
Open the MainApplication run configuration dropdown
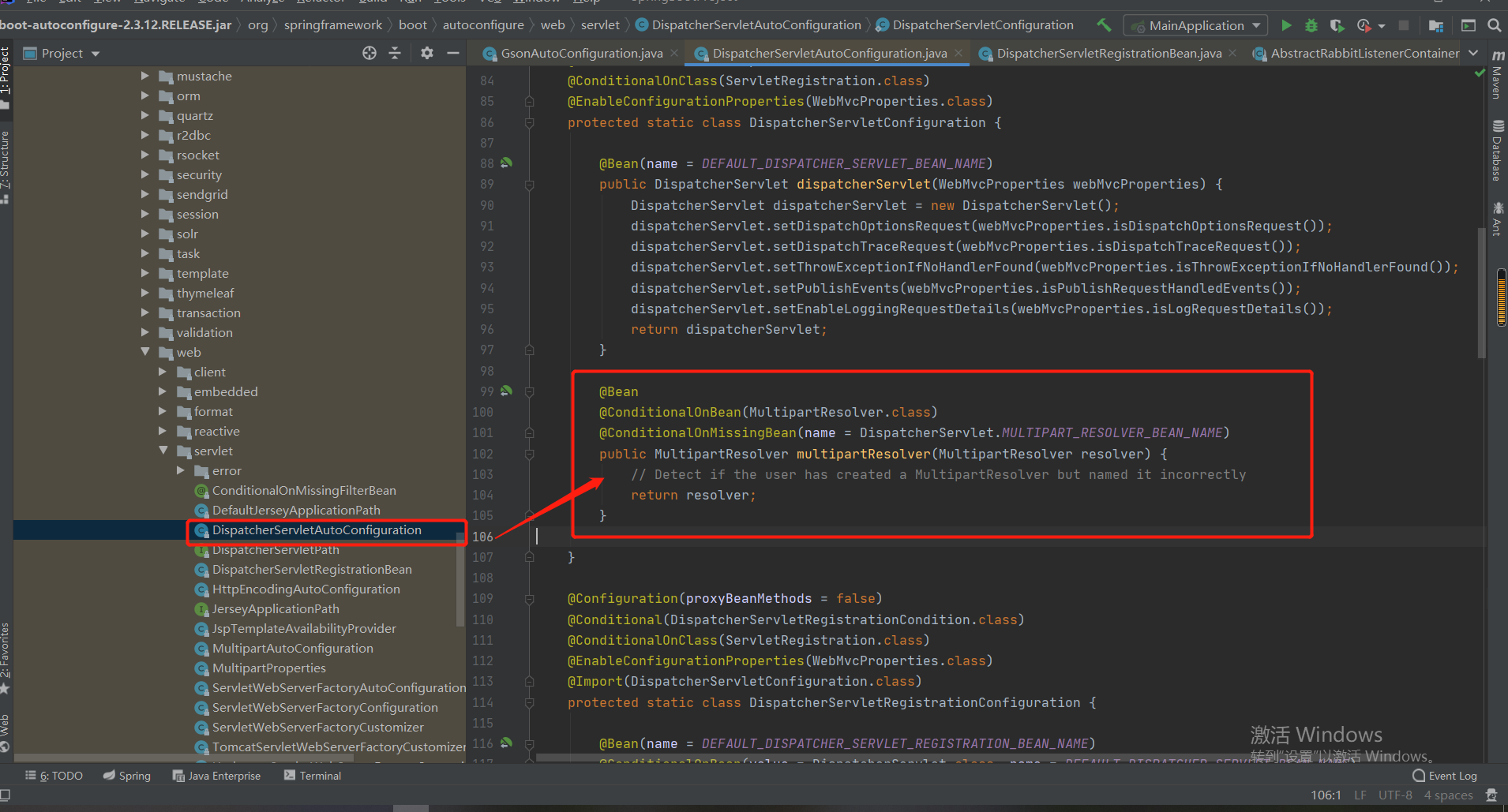tap(1195, 25)
